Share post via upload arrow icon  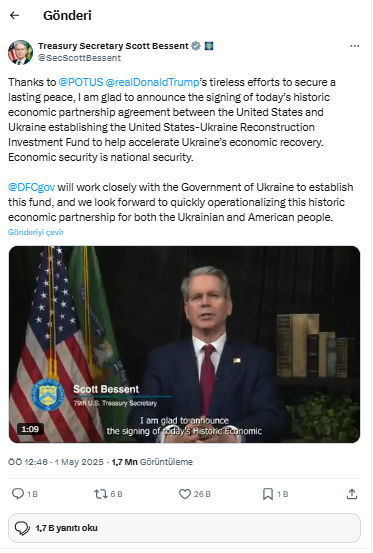351,494
